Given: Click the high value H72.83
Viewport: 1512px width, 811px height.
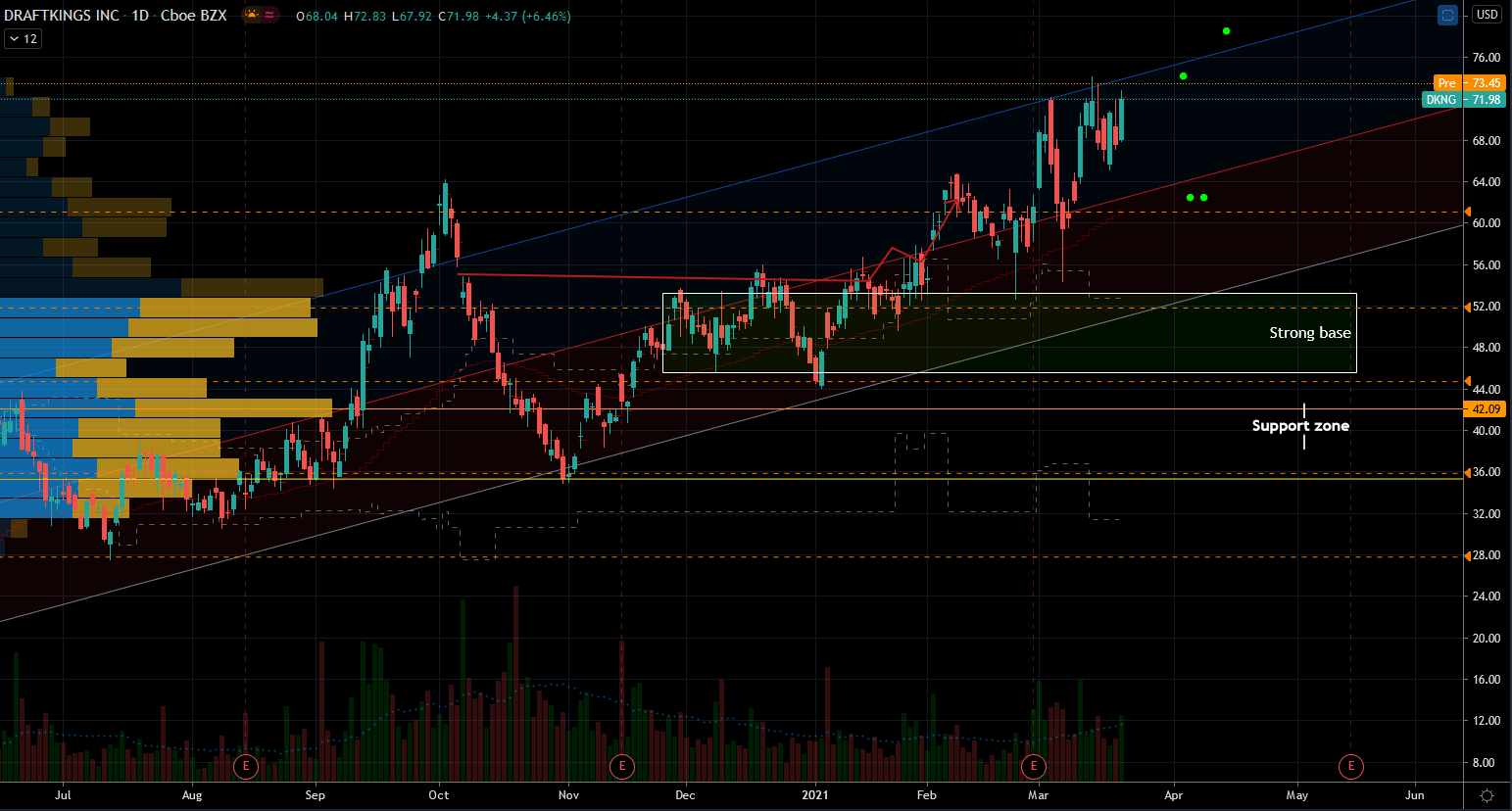Looking at the screenshot, I should click(365, 16).
